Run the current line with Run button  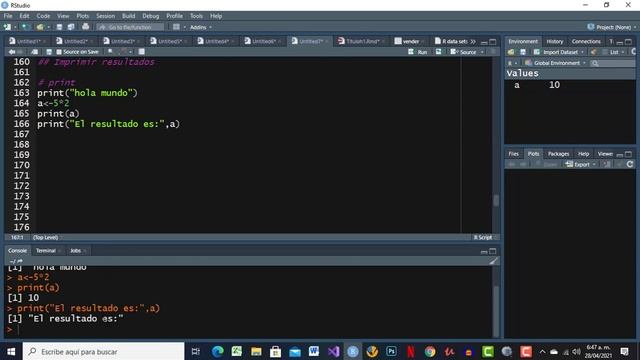tap(418, 52)
